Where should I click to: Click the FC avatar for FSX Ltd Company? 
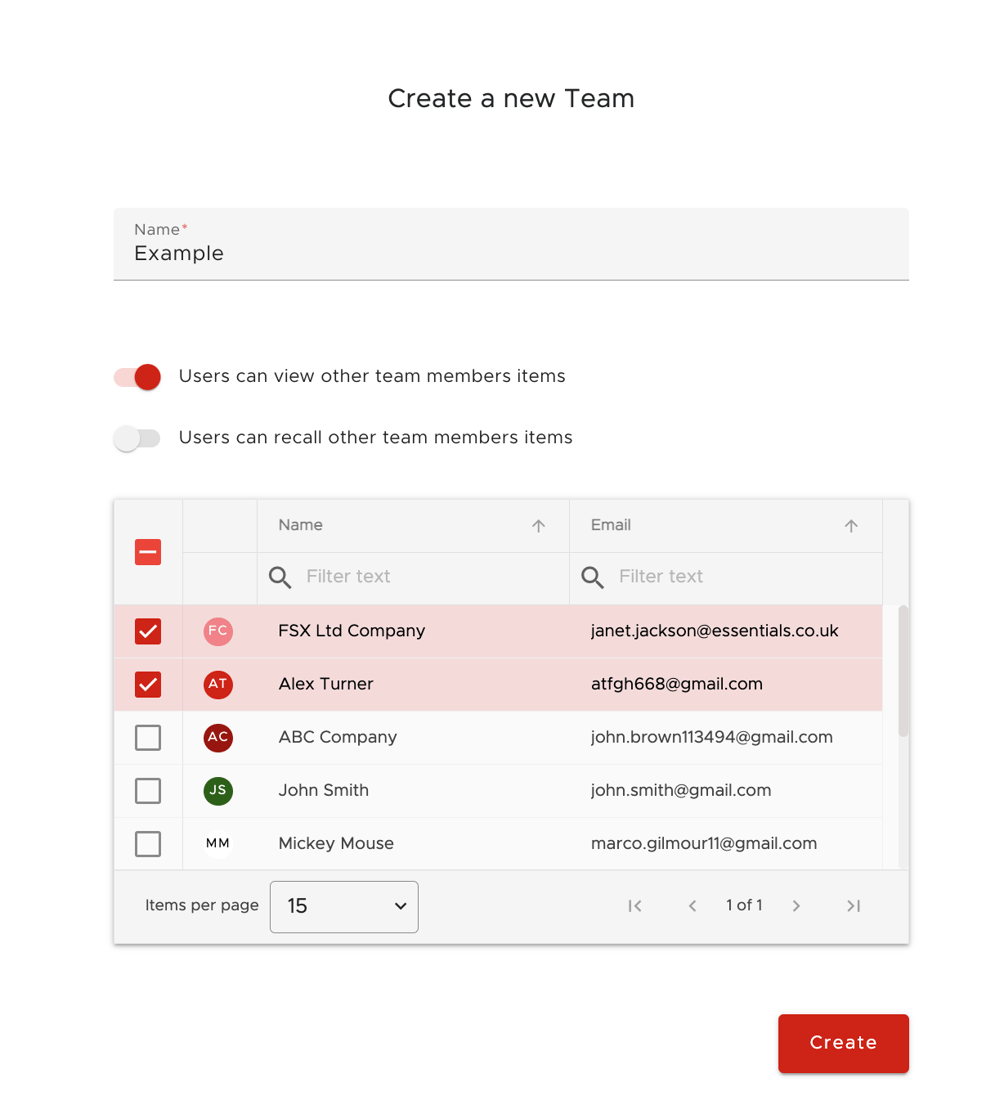(x=218, y=631)
